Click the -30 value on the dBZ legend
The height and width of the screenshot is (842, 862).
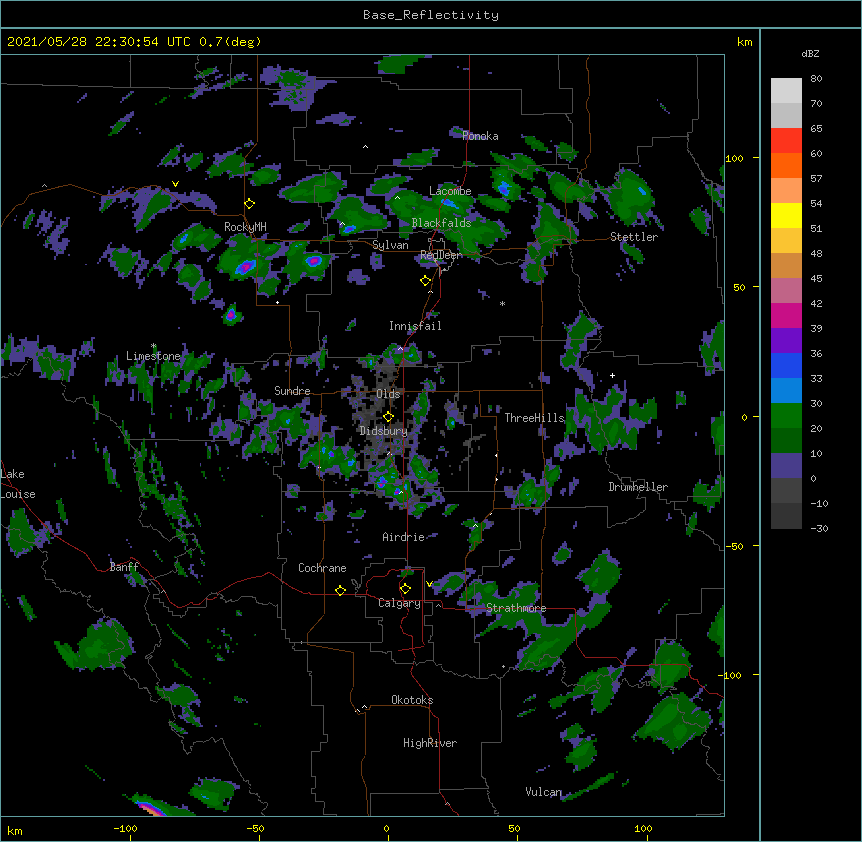pyautogui.click(x=819, y=529)
